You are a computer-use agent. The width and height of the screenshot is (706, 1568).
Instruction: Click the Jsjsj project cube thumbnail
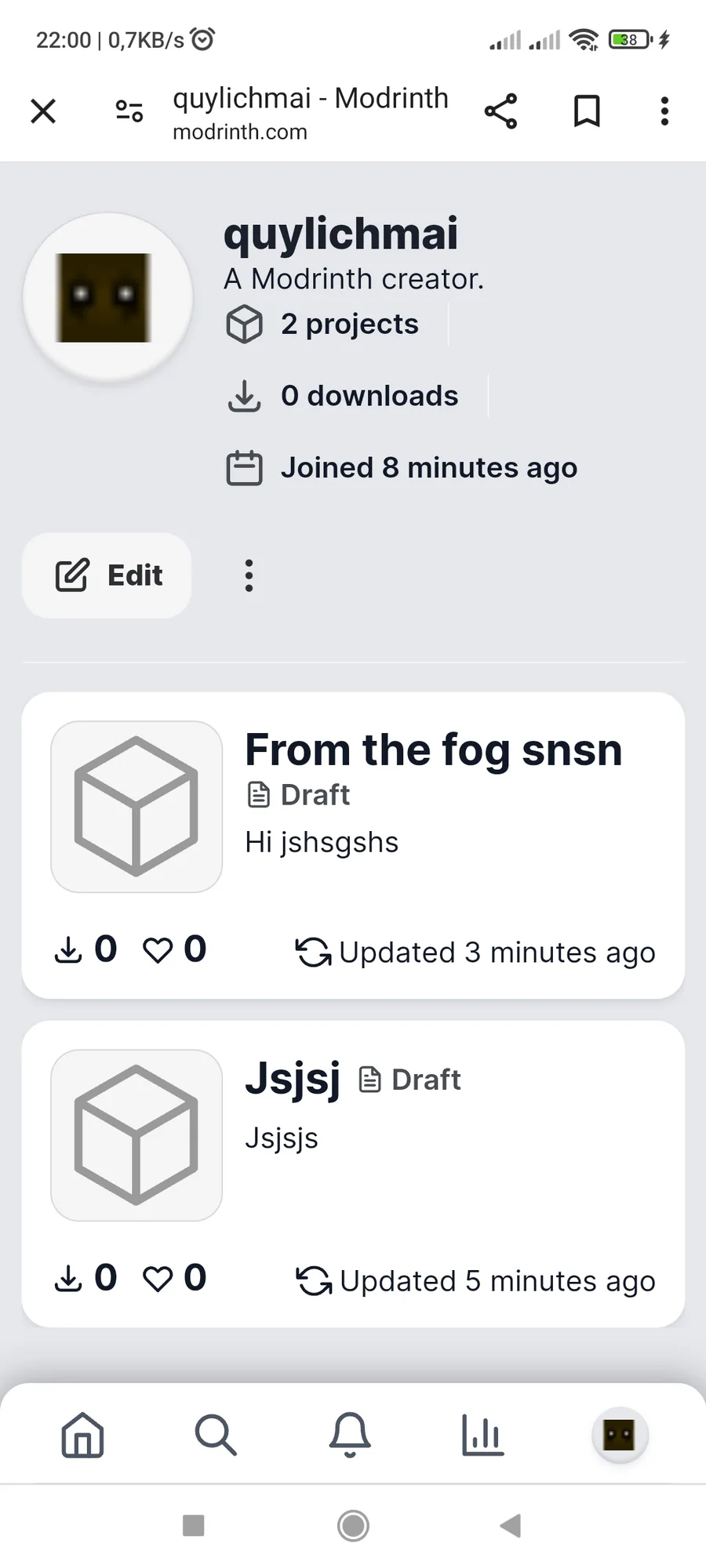pos(136,1135)
